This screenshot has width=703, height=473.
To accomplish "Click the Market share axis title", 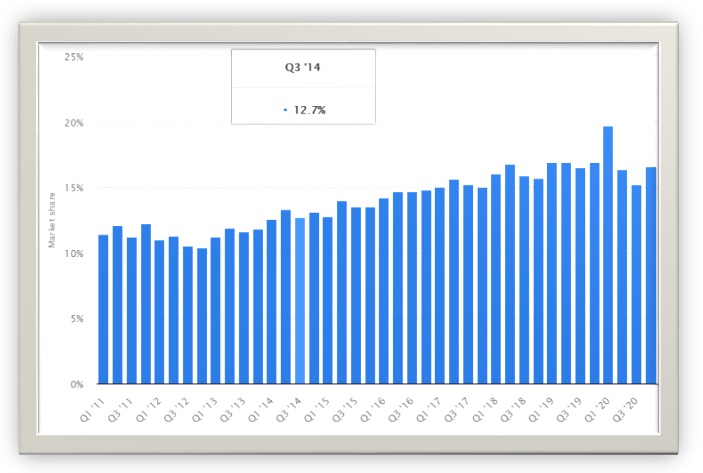I will (x=52, y=221).
